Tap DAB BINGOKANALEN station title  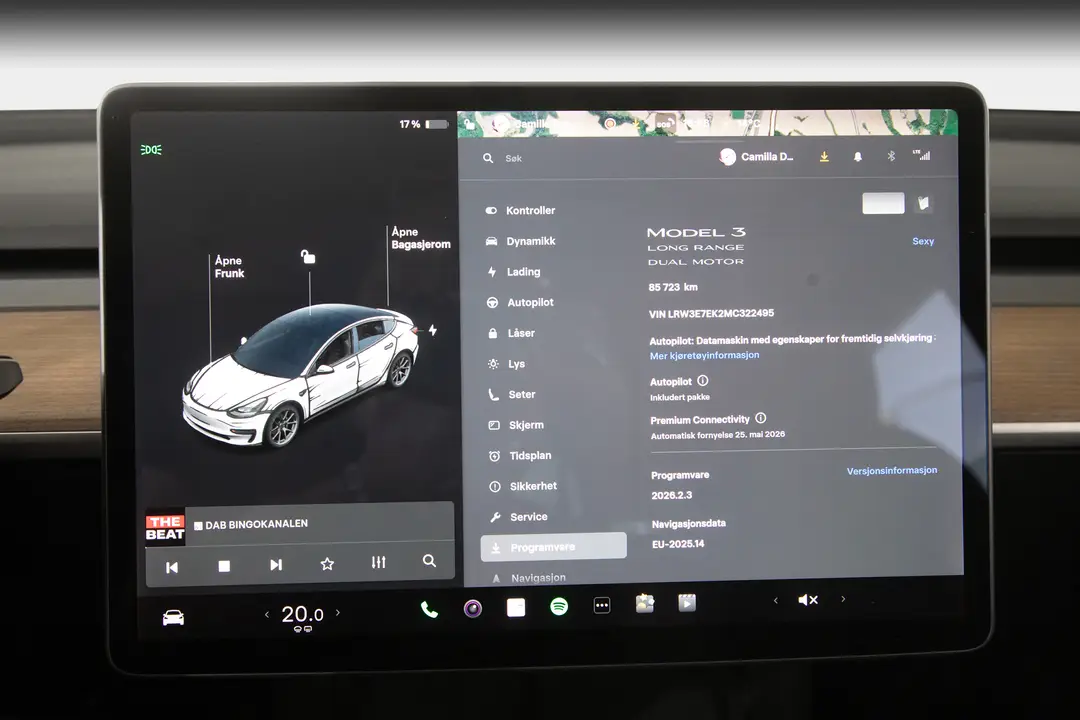(x=256, y=524)
